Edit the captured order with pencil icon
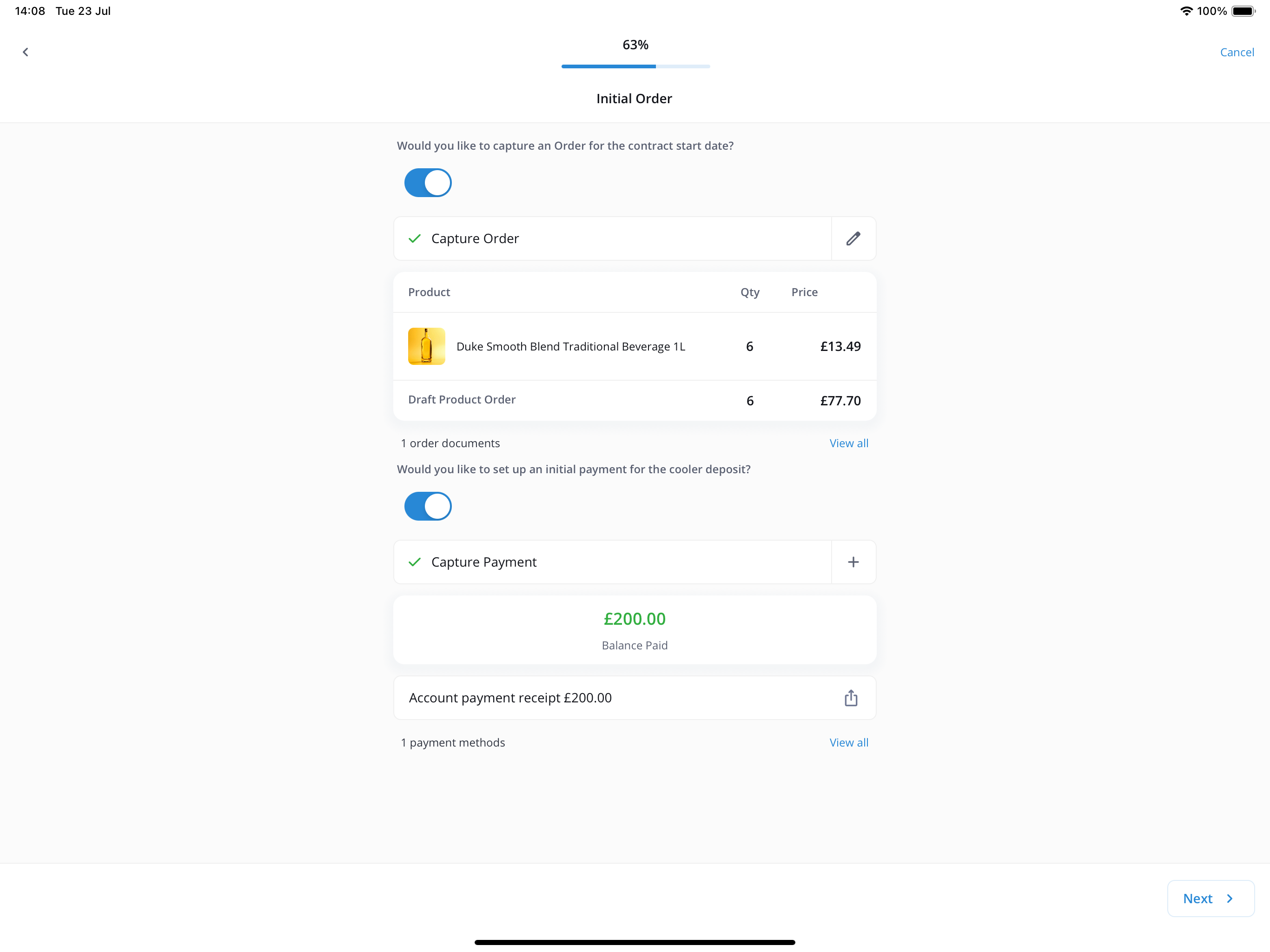1270x952 pixels. 853,238
